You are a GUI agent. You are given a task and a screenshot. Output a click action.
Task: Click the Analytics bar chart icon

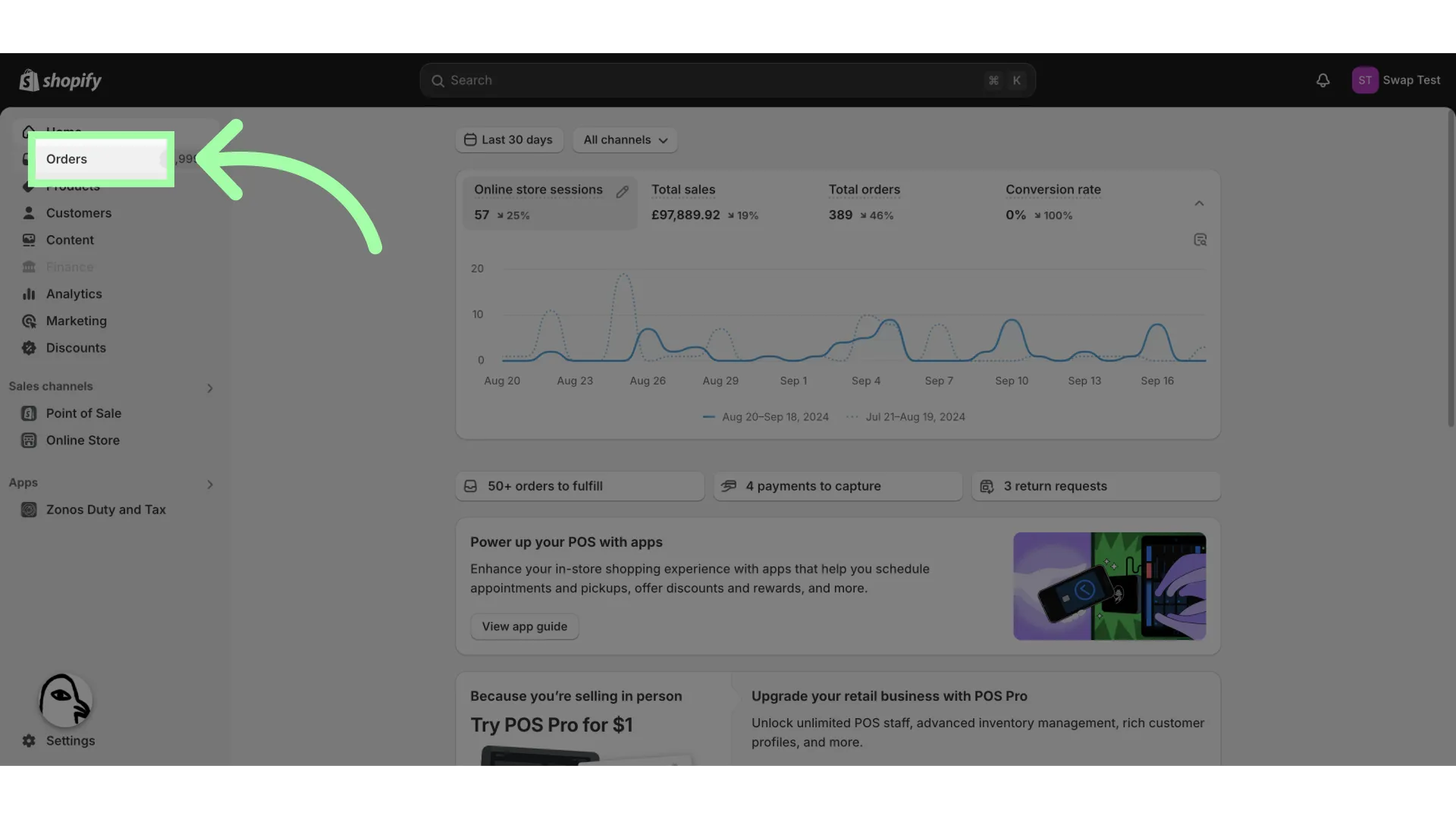[x=29, y=294]
